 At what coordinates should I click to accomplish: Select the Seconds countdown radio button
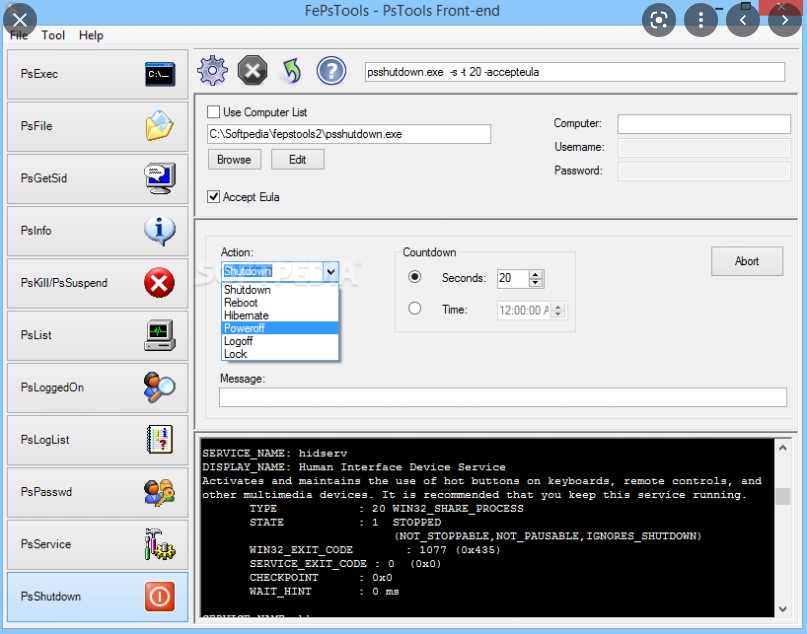point(414,277)
